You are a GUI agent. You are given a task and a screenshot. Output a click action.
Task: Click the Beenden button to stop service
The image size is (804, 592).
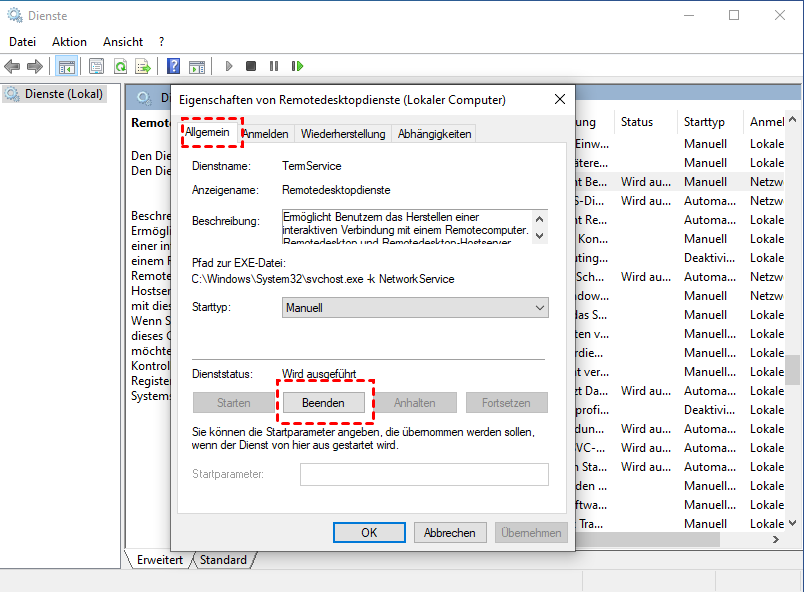(x=323, y=403)
